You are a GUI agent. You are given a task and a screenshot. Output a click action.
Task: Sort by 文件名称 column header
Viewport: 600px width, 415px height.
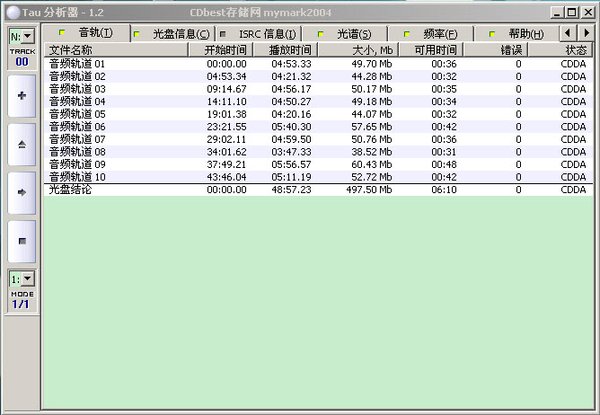point(116,50)
